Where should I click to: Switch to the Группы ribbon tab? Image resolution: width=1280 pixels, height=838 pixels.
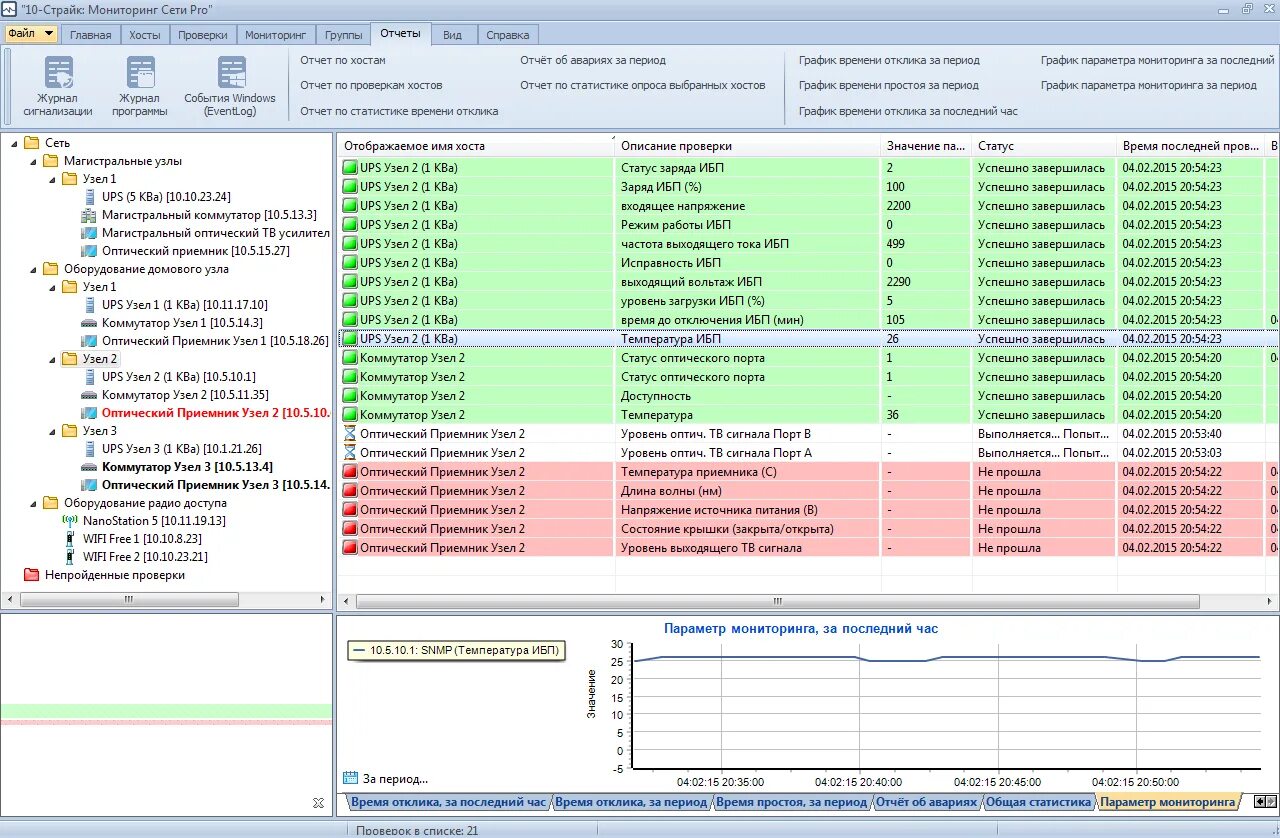click(x=343, y=35)
